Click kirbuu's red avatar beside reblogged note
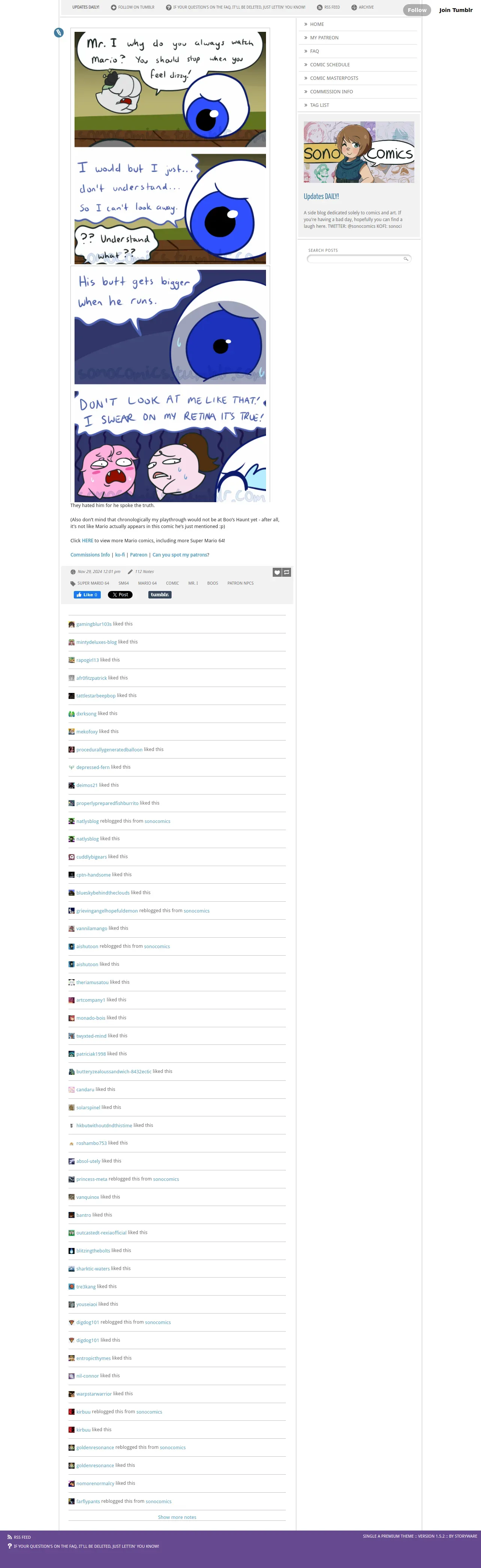The image size is (481, 1568). point(71,1412)
